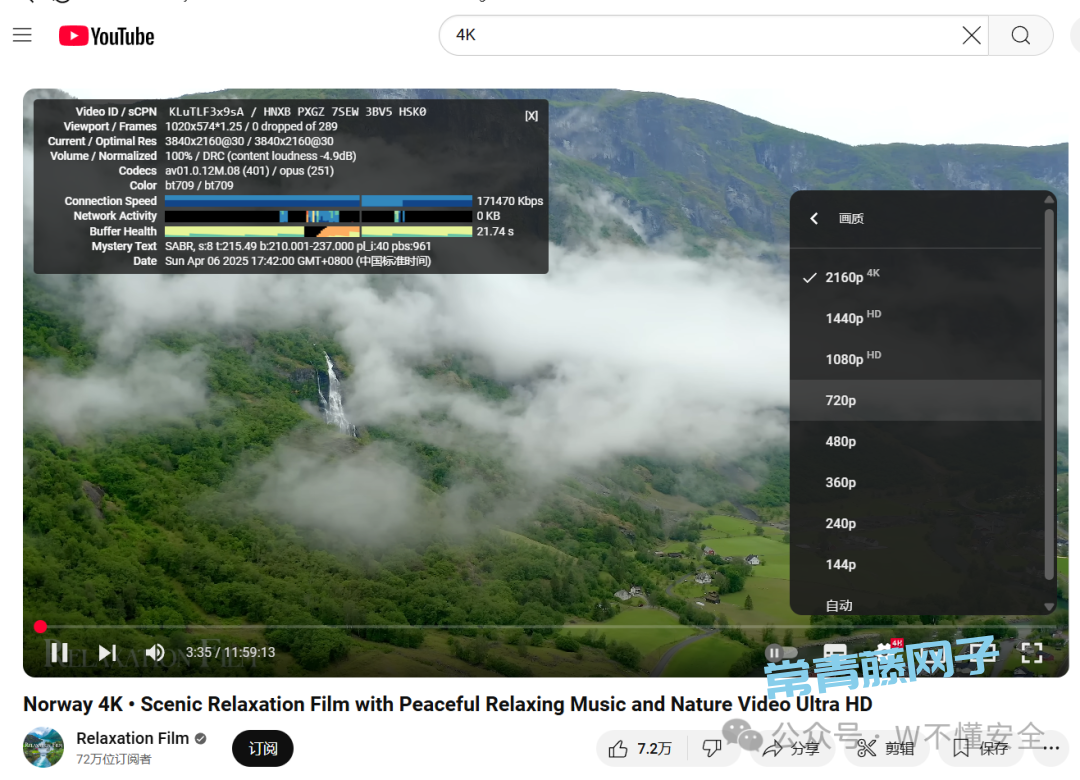The width and height of the screenshot is (1080, 780).
Task: Close the stats for nerds panel
Action: point(531,116)
